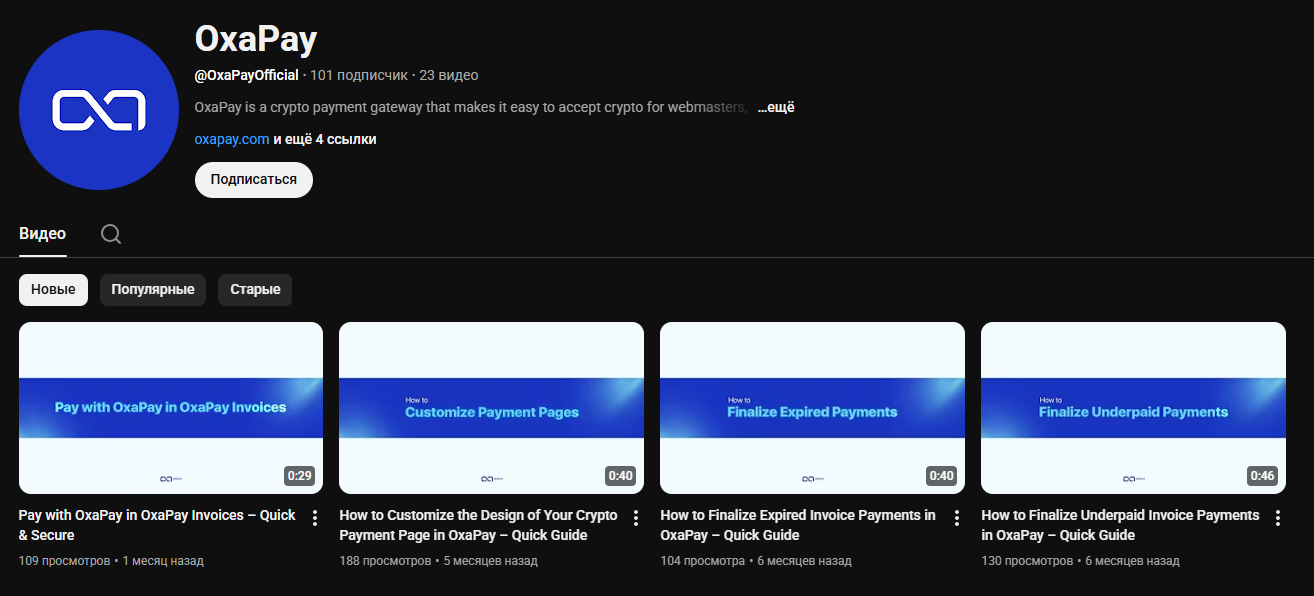The image size is (1314, 596).
Task: Open the Finalize Underpaid Payments video thumbnail
Action: coord(1133,408)
